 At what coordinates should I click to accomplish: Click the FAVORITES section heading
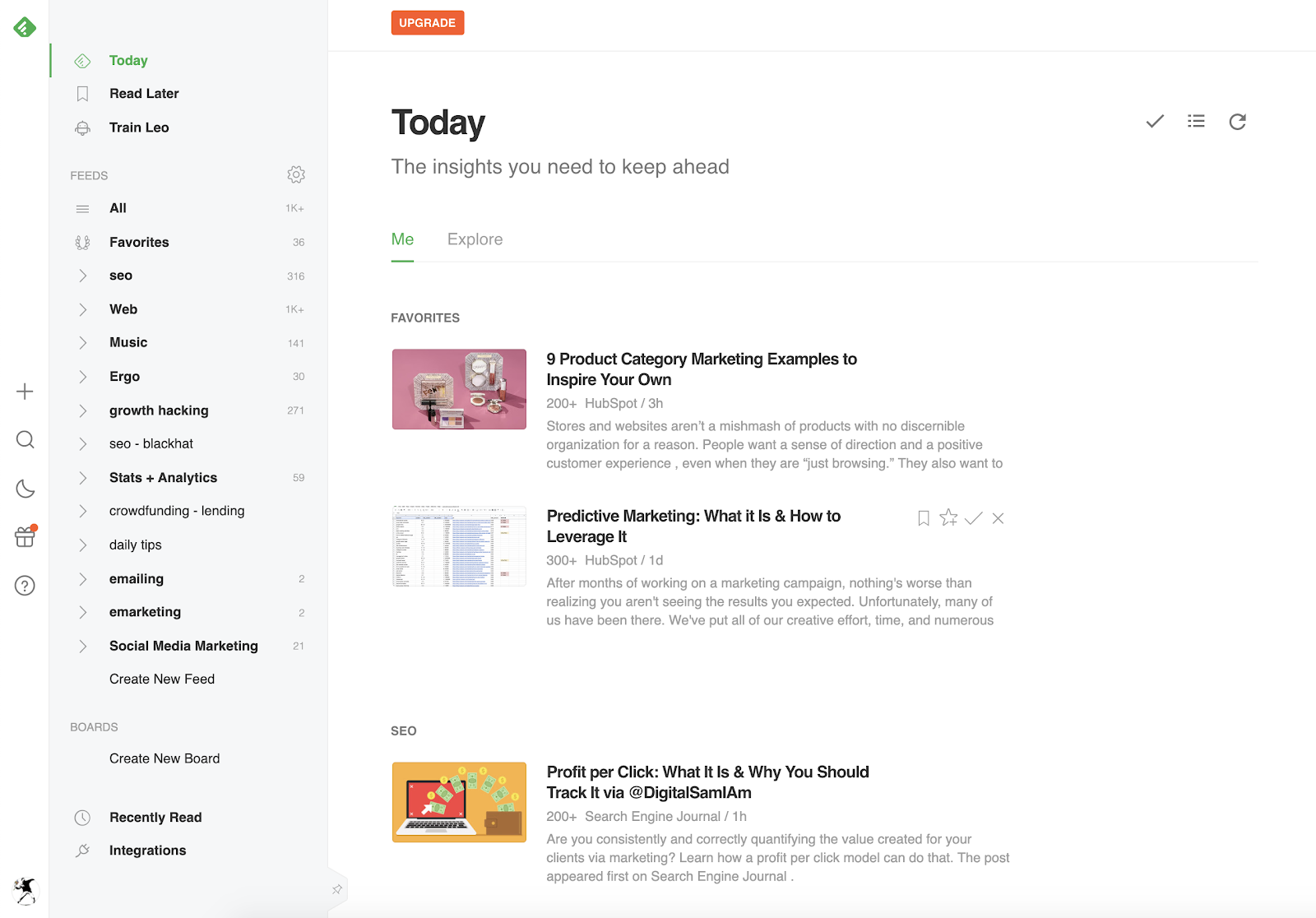tap(425, 318)
